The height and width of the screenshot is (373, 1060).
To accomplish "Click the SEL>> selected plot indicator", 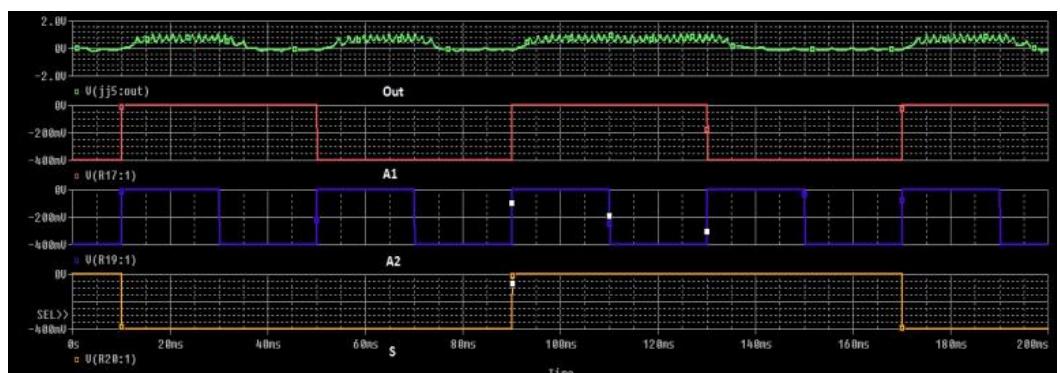I will 53,315.
